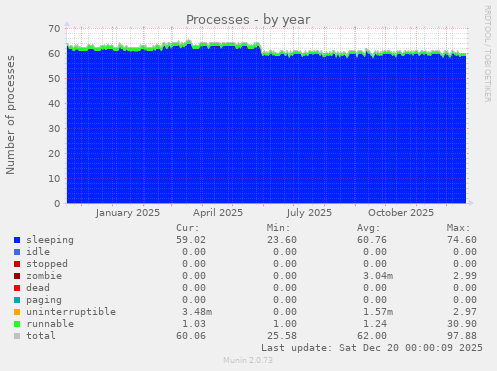Click sleeping average value 60.76
The image size is (497, 371).
[x=372, y=240]
